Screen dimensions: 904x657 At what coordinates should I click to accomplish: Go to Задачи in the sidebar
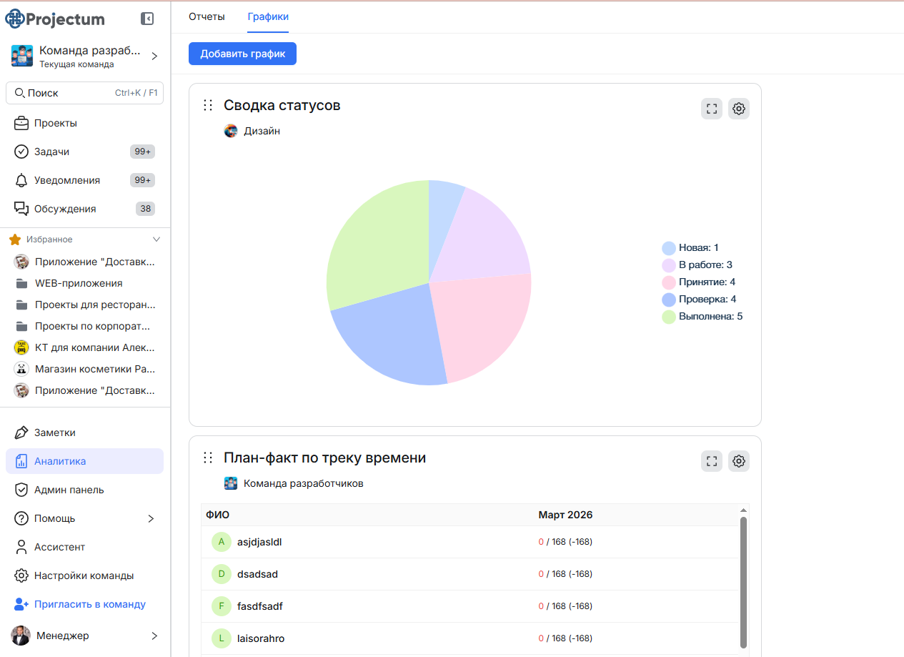click(85, 152)
